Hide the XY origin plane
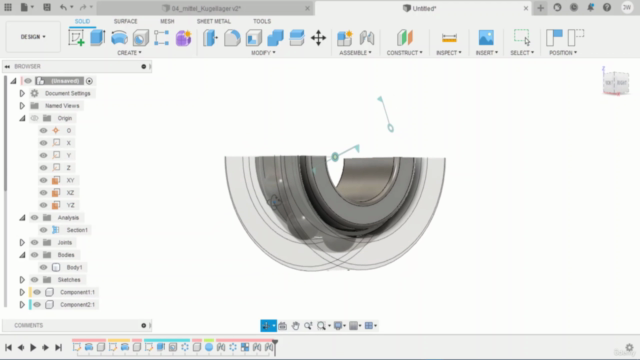 point(43,180)
